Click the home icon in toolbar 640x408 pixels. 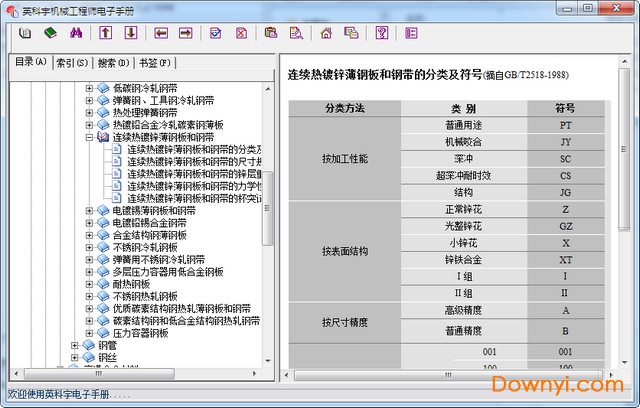(x=326, y=33)
